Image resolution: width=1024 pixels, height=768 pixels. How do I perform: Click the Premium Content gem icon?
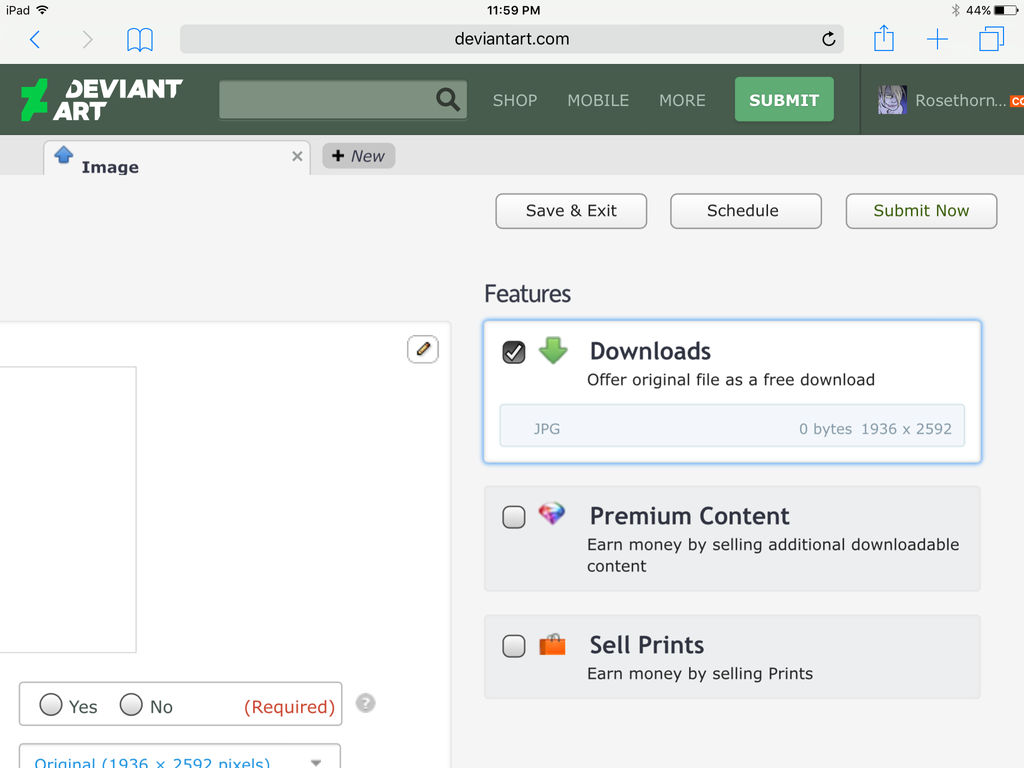click(x=552, y=513)
